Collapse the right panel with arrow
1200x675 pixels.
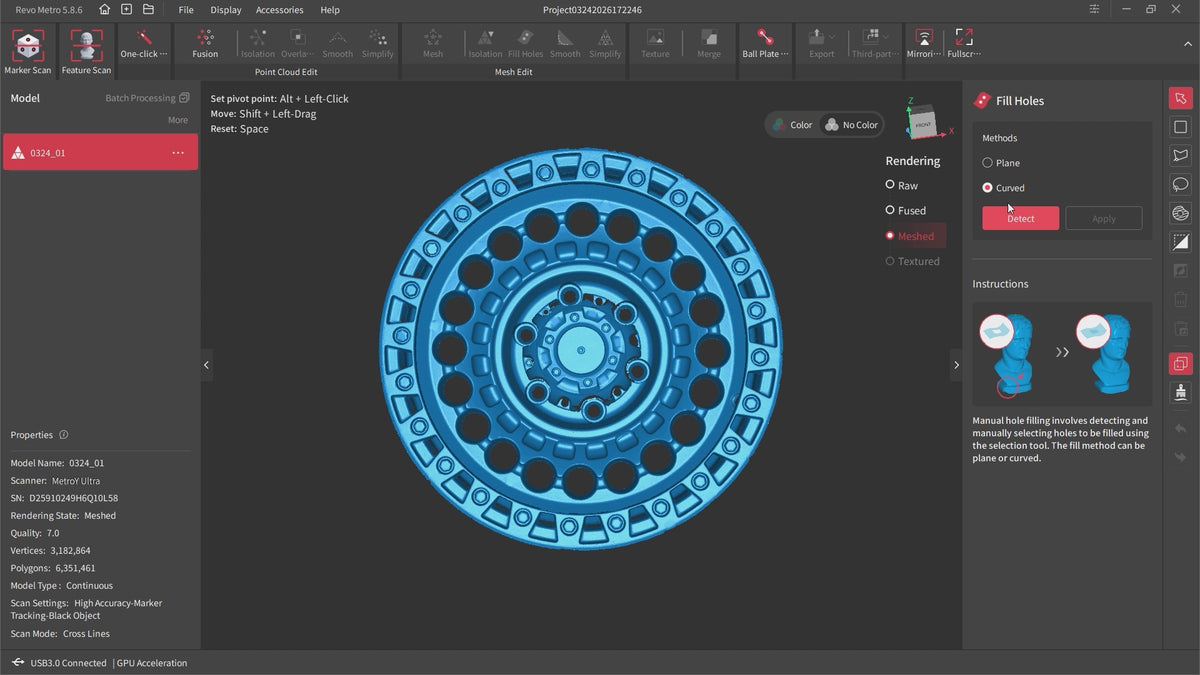(956, 365)
